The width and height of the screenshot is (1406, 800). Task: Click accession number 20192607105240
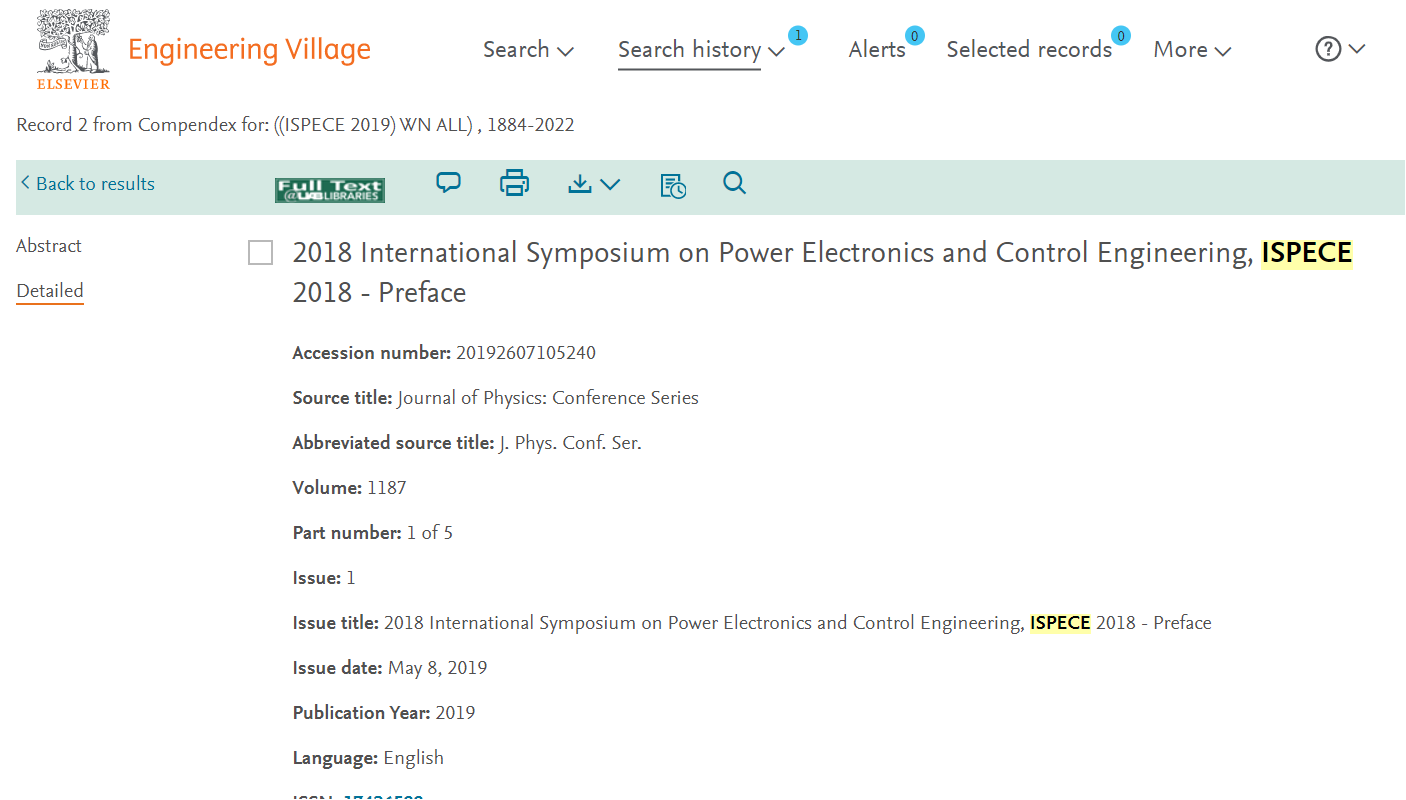click(526, 353)
